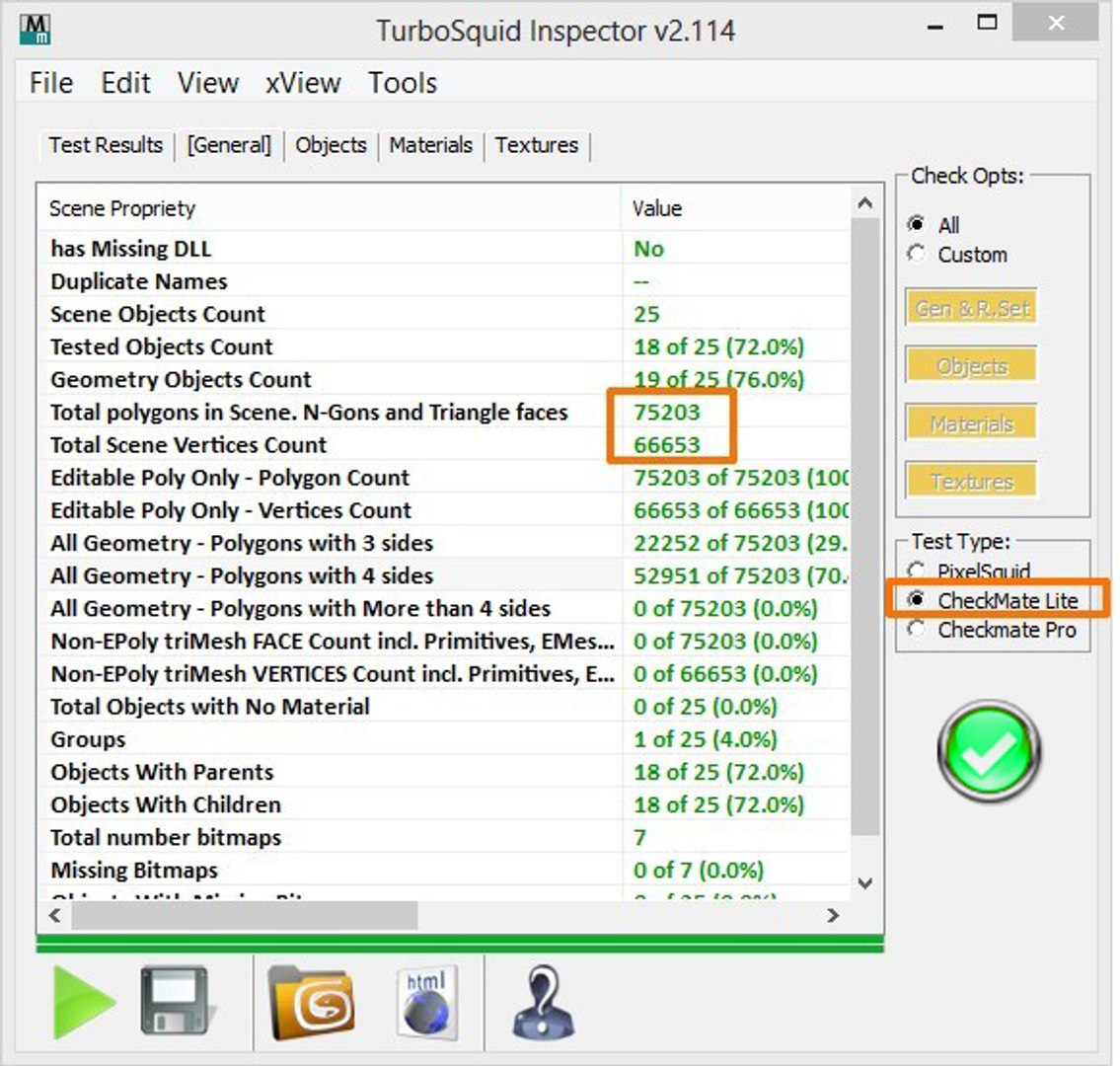Switch to the Test Results tab
The height and width of the screenshot is (1066, 1120).
point(106,145)
